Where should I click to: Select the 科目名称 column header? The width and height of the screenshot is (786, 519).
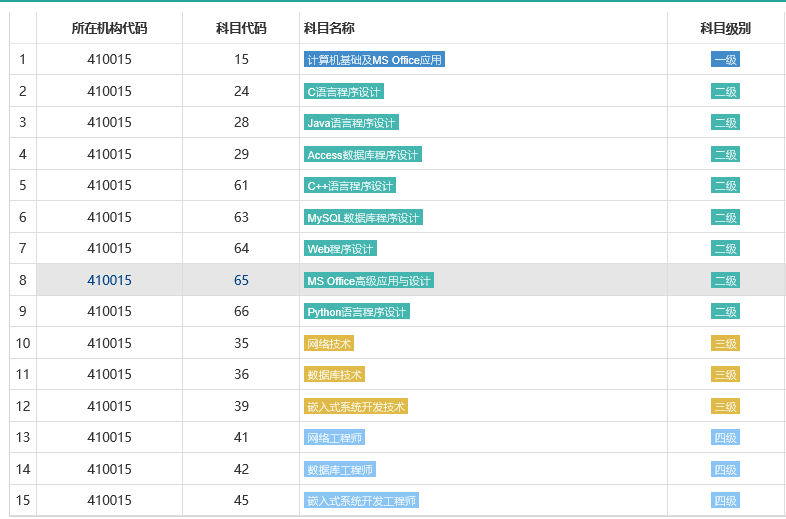pyautogui.click(x=329, y=28)
